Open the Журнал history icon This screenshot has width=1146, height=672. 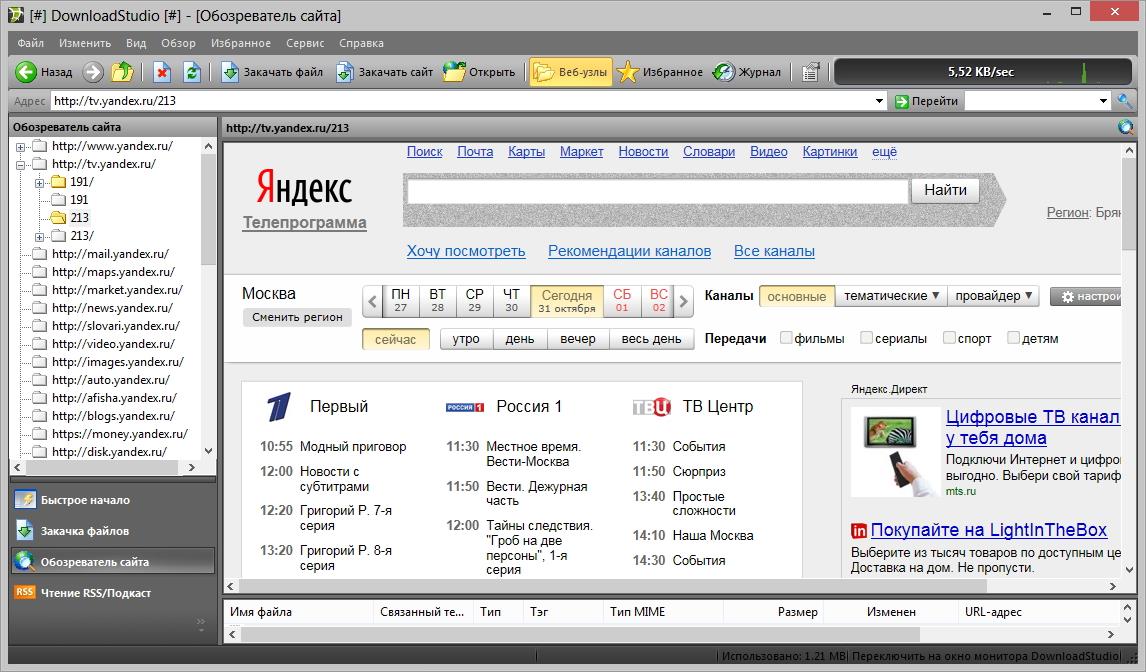(722, 72)
